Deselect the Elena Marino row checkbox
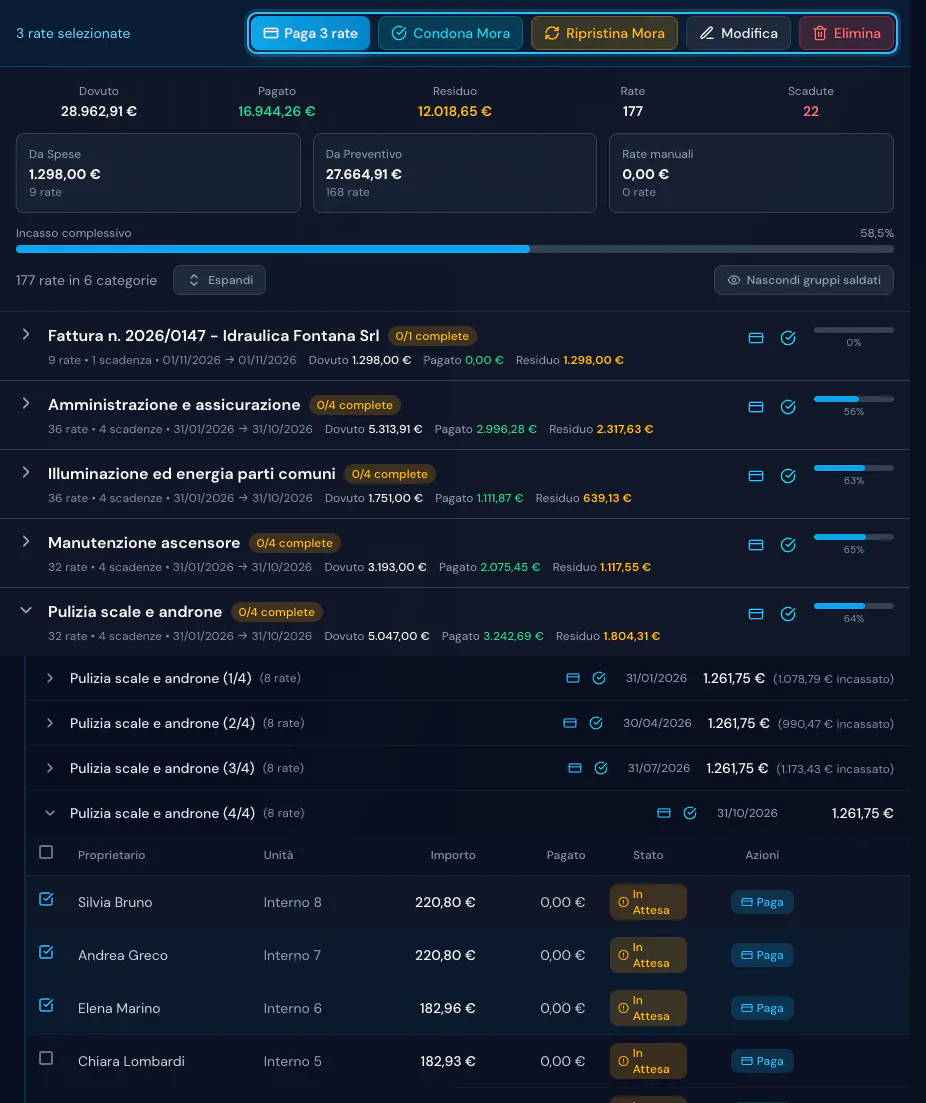The height and width of the screenshot is (1103, 926). 46,1005
